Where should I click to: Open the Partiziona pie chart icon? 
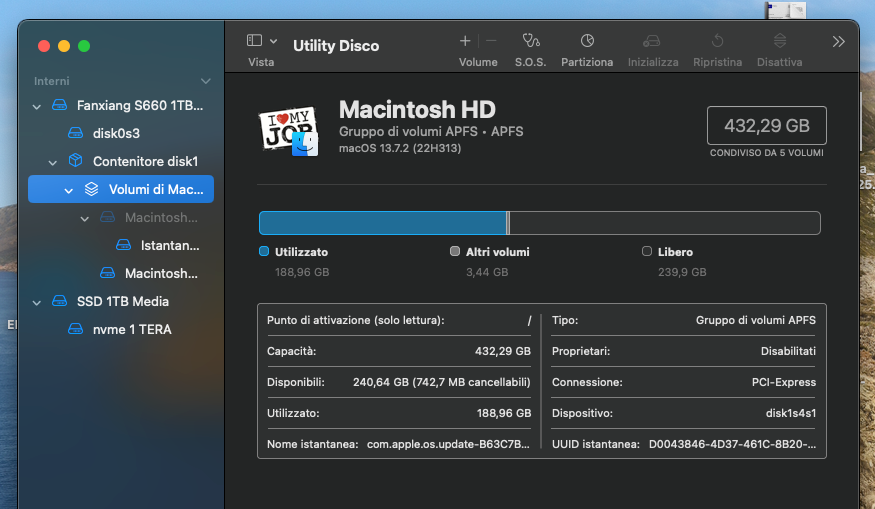[587, 41]
